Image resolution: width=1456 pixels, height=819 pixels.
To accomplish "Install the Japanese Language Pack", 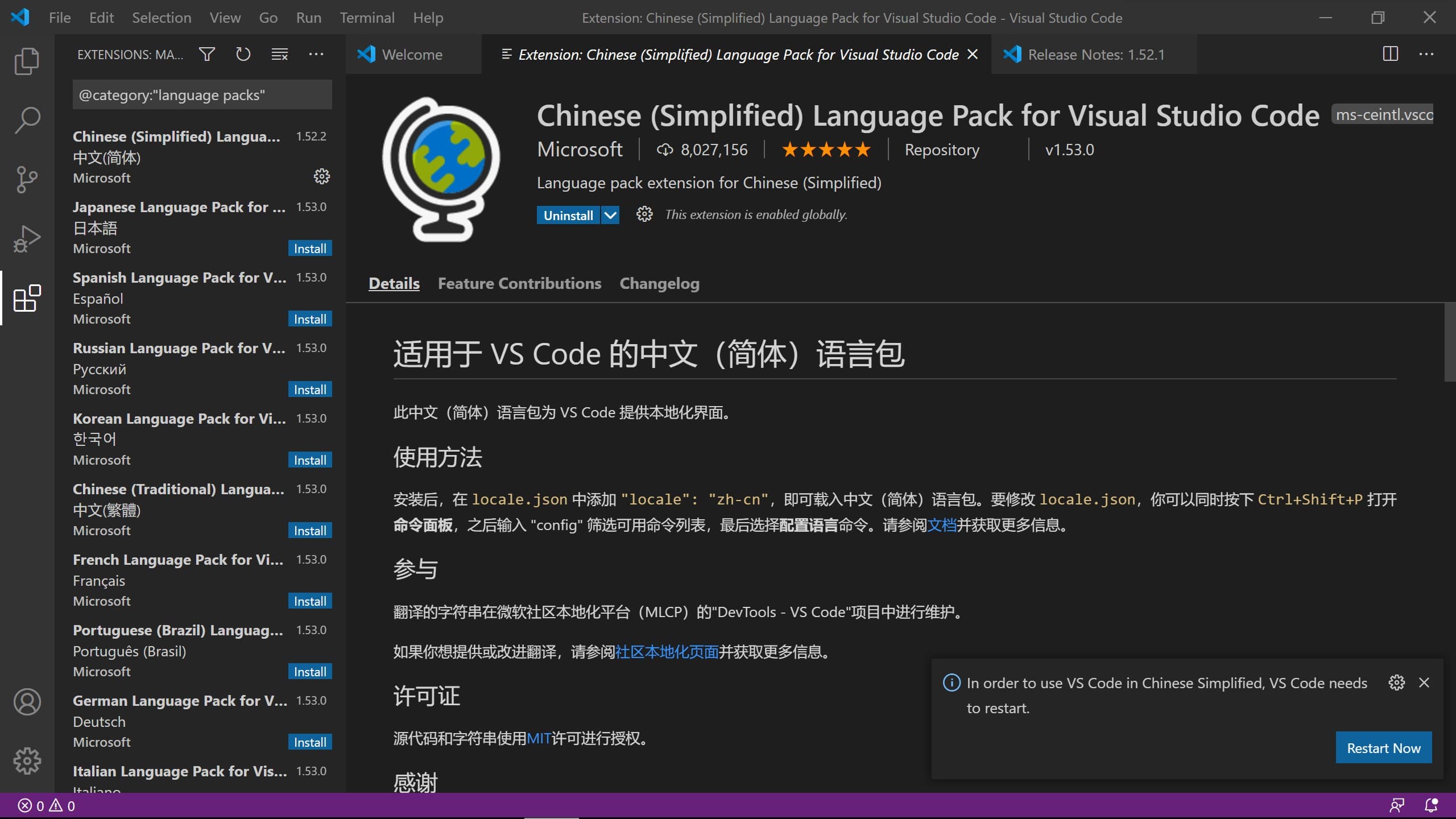I will (310, 249).
